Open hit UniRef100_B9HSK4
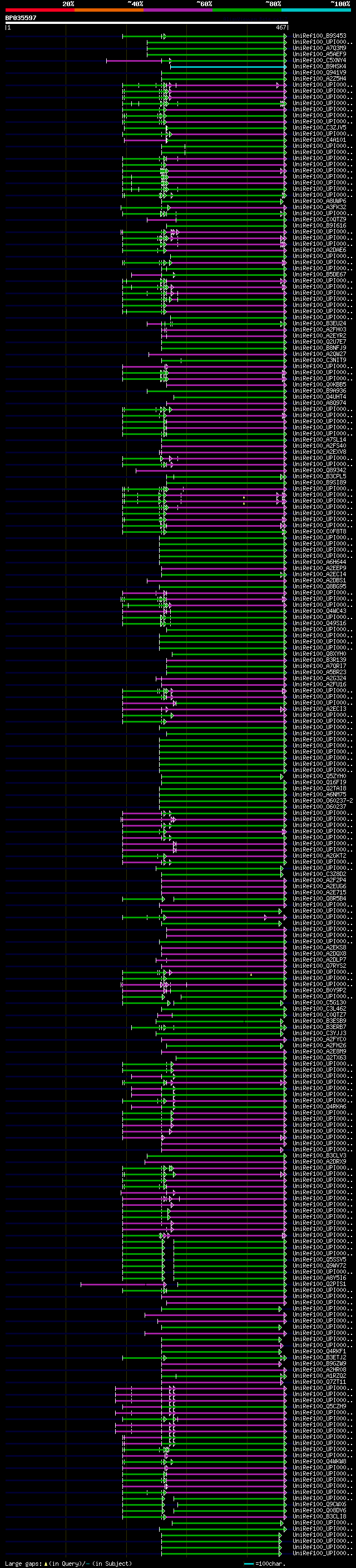The width and height of the screenshot is (356, 1568). [319, 67]
